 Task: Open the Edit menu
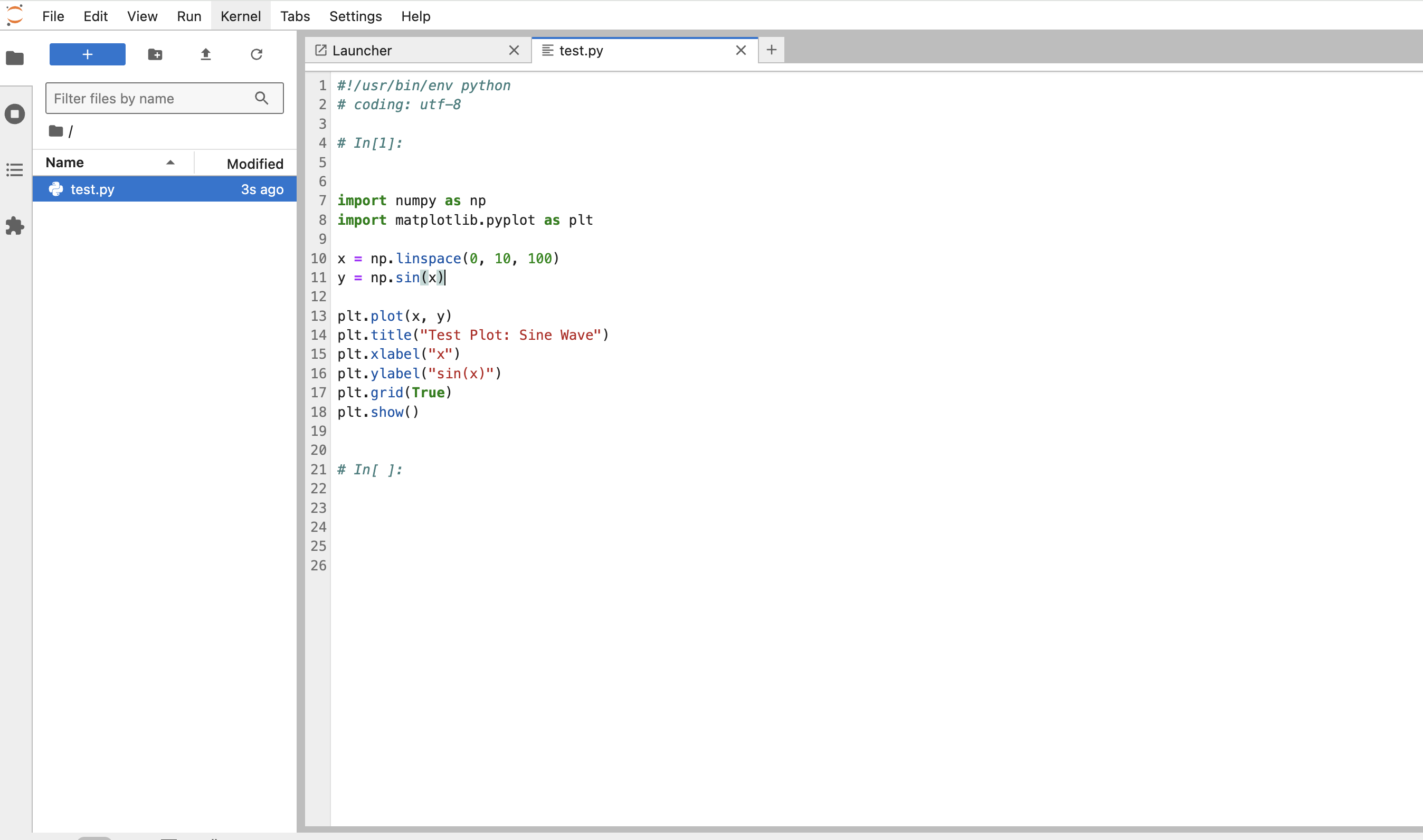pyautogui.click(x=95, y=16)
